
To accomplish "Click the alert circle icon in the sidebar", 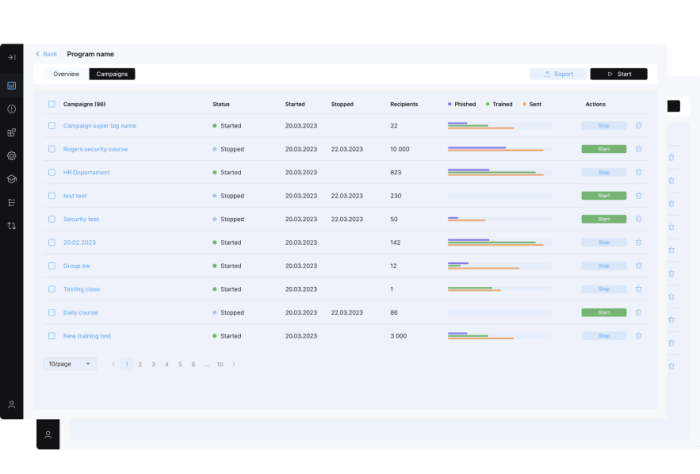I will click(x=12, y=109).
